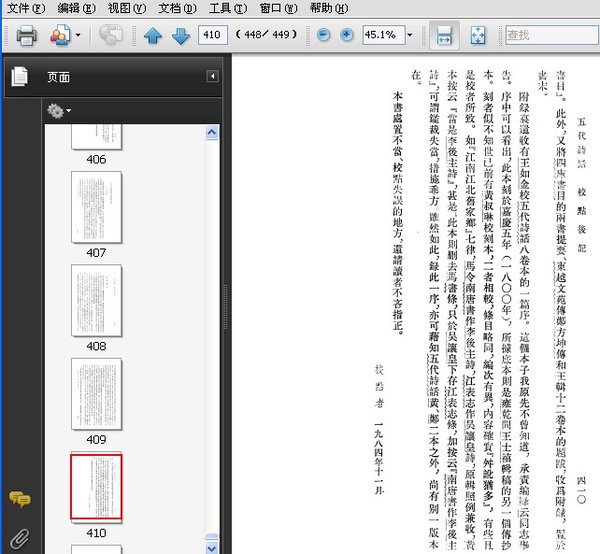The image size is (600, 554).
Task: Open the attachments paperclip panel
Action: pos(20,539)
